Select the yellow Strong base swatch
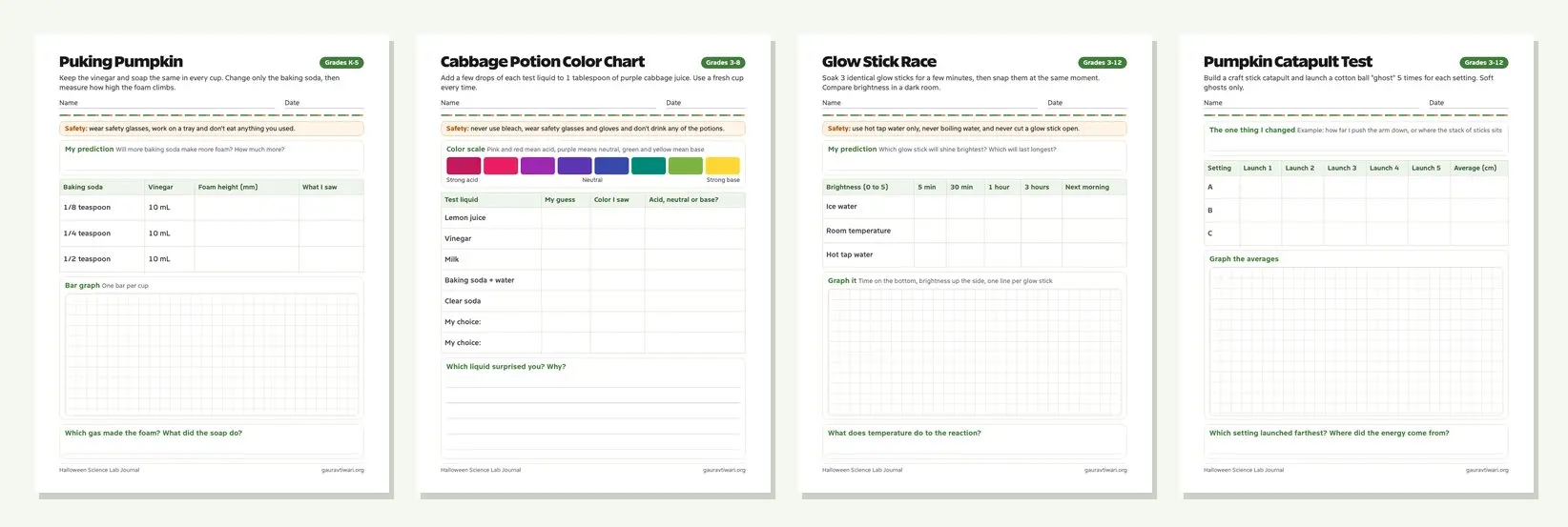Viewport: 1568px width, 527px height. point(722,166)
